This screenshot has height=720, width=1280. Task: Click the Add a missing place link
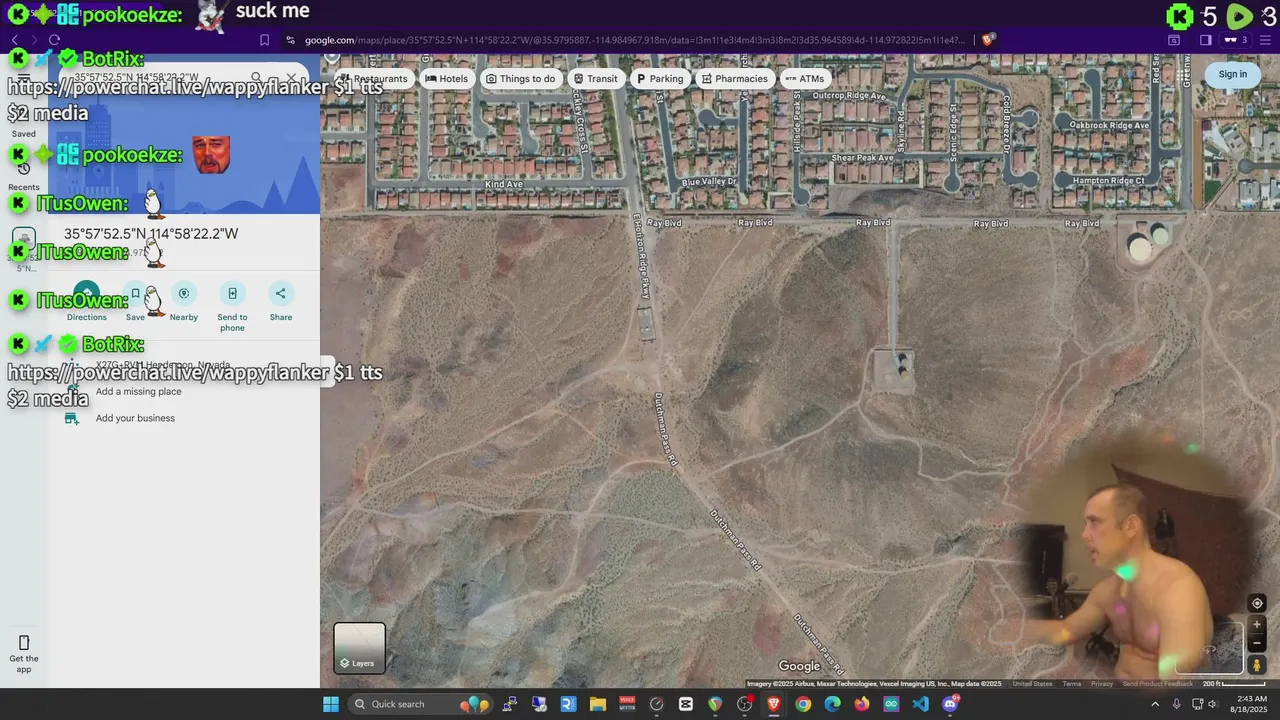[x=139, y=391]
